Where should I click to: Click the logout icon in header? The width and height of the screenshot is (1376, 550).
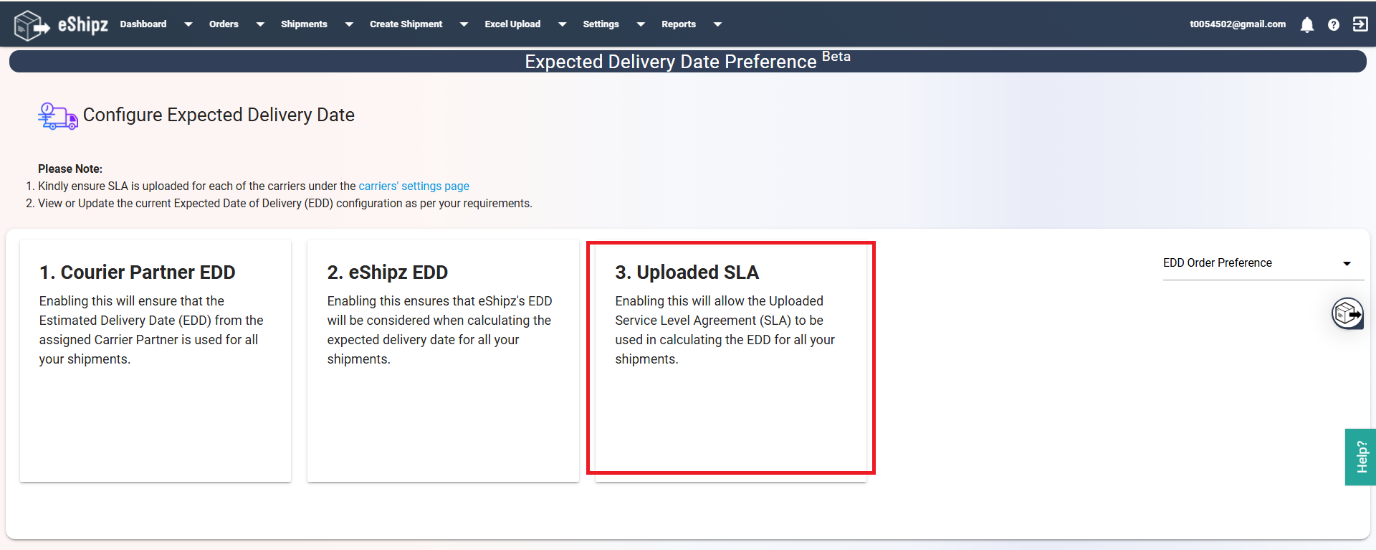click(x=1360, y=24)
